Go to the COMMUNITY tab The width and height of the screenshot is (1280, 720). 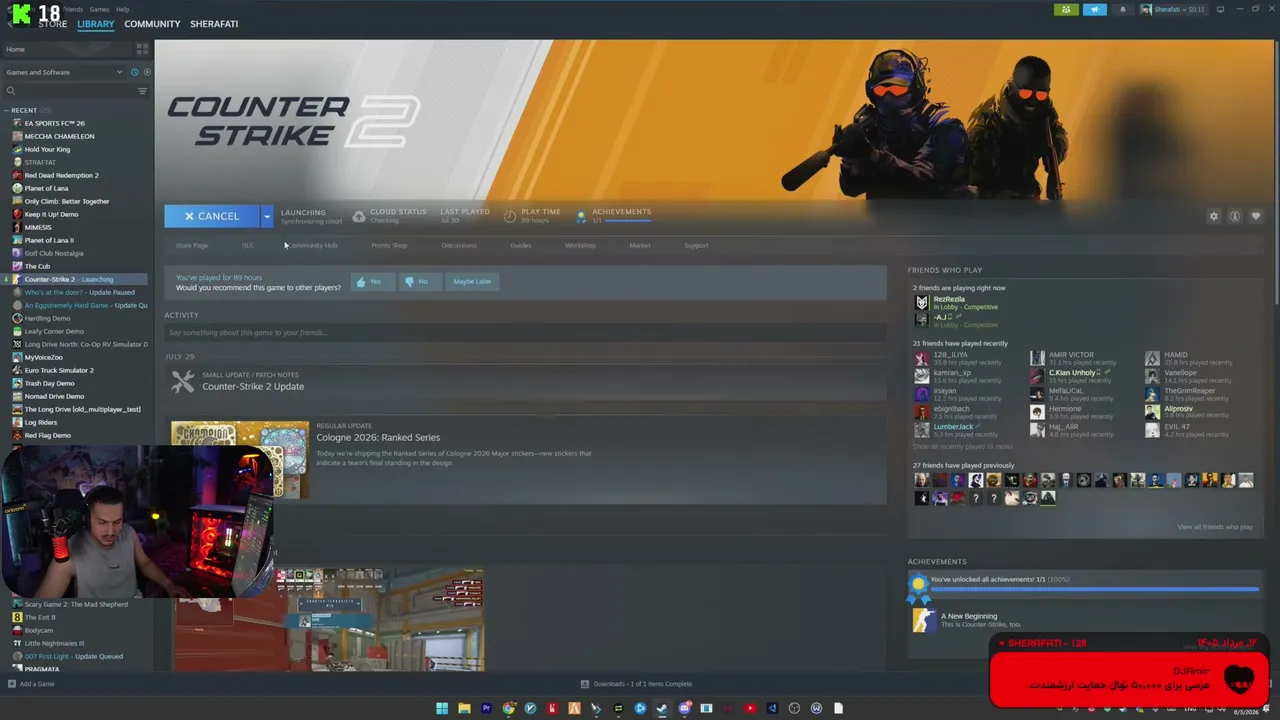click(x=152, y=24)
